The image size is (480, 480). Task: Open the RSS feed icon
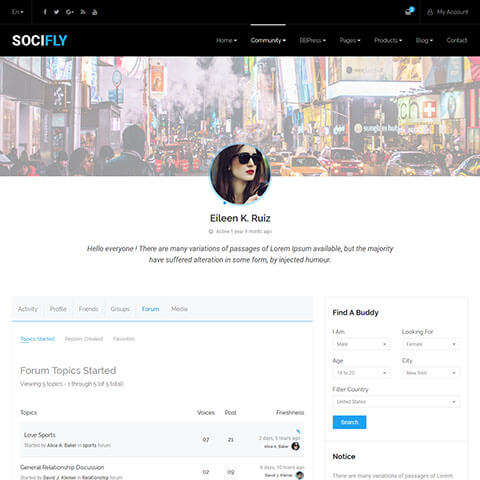[83, 12]
